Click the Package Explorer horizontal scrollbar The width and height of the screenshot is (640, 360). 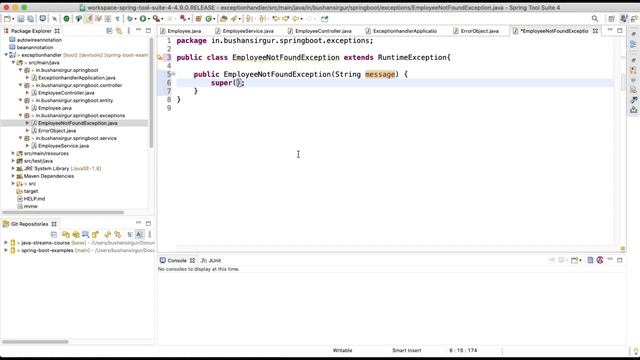point(63,212)
